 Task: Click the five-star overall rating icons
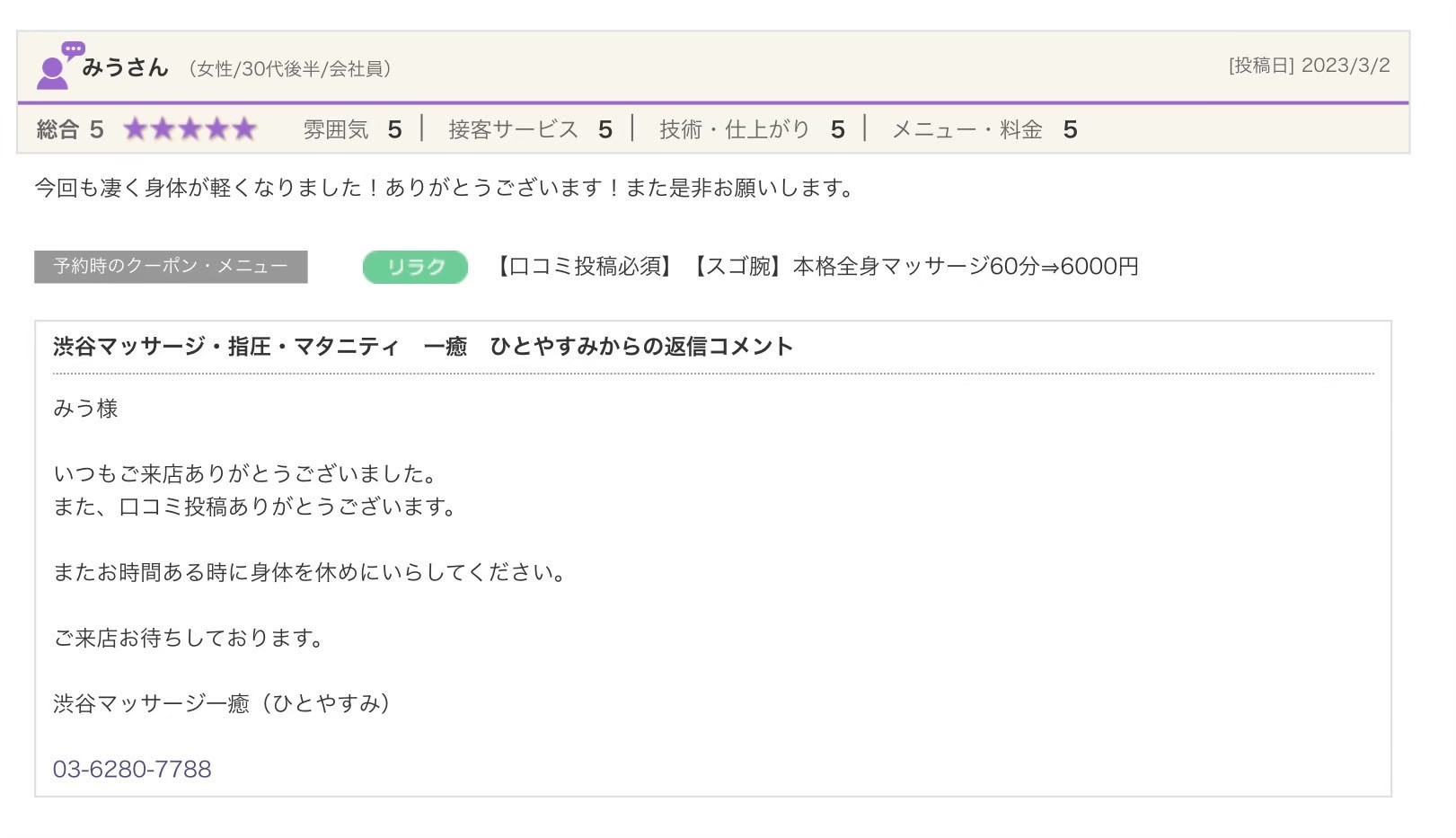[x=190, y=129]
